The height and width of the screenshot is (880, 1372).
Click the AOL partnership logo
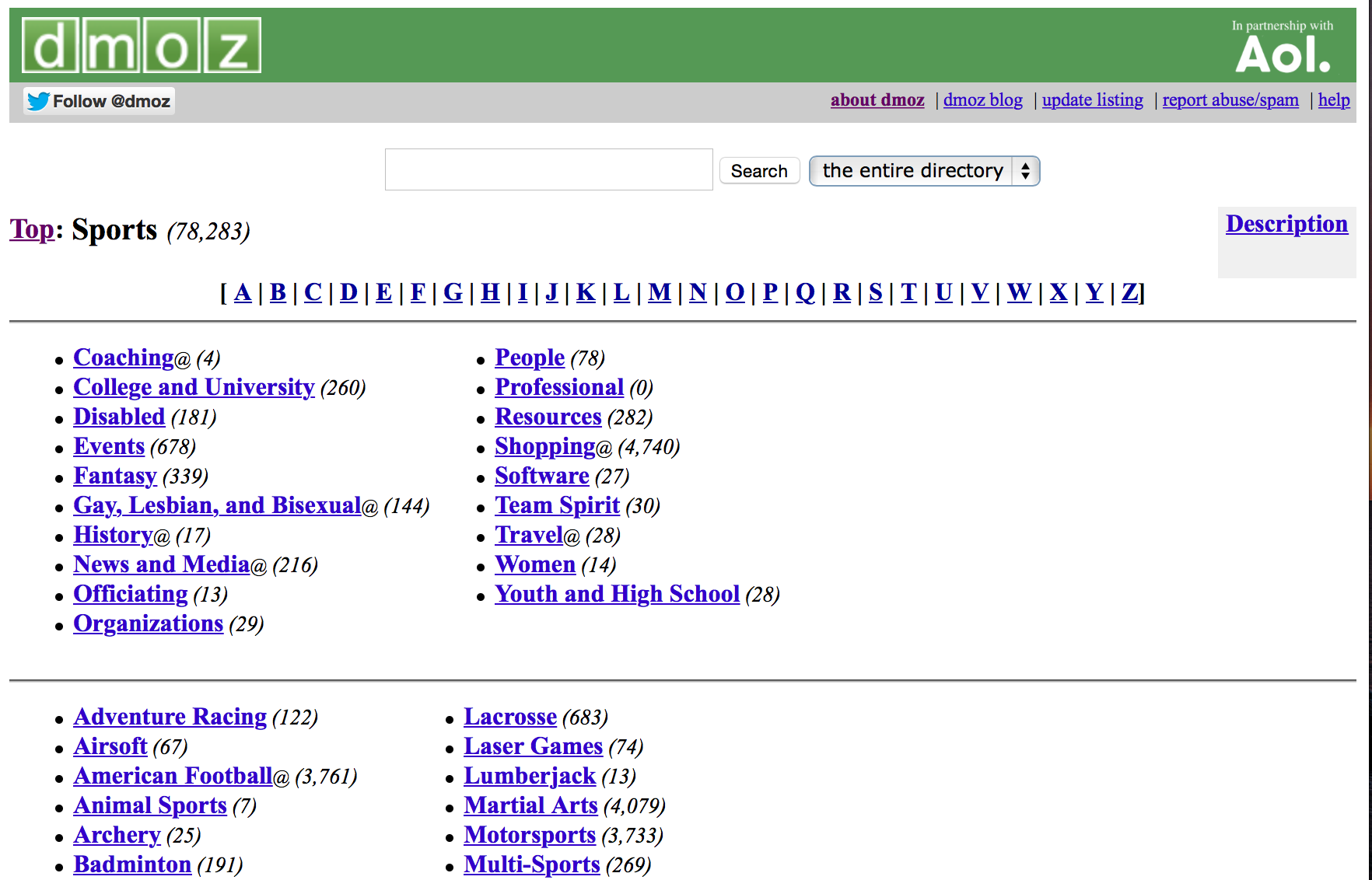click(x=1283, y=48)
